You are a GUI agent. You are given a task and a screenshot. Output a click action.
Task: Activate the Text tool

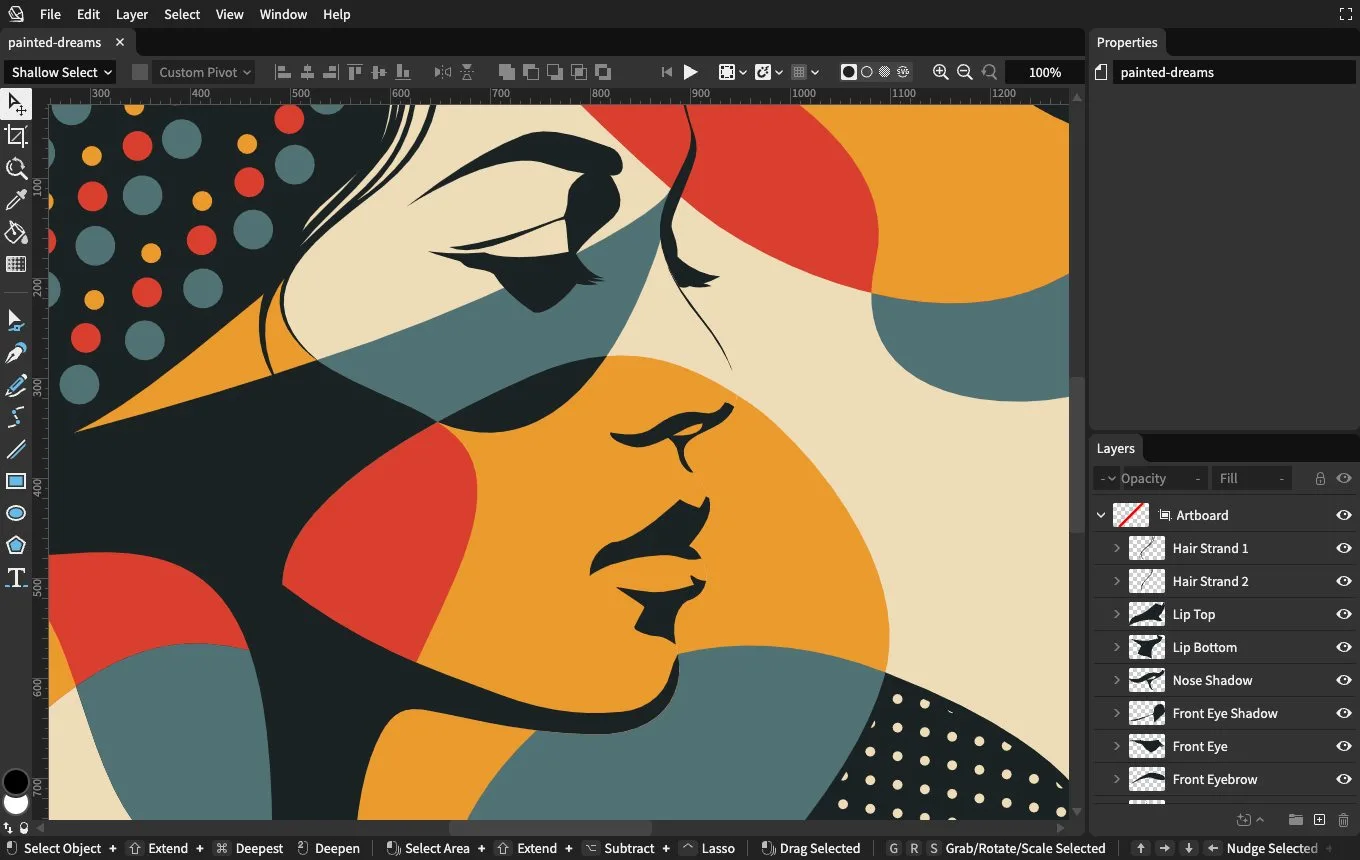16,577
